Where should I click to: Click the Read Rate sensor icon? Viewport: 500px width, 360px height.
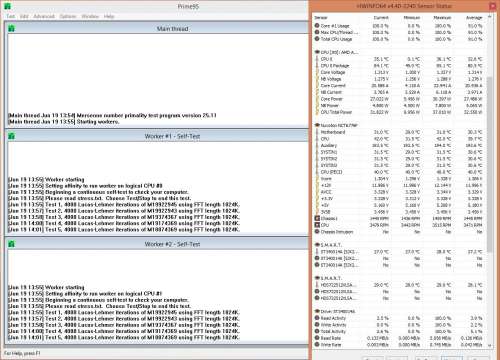[x=317, y=338]
